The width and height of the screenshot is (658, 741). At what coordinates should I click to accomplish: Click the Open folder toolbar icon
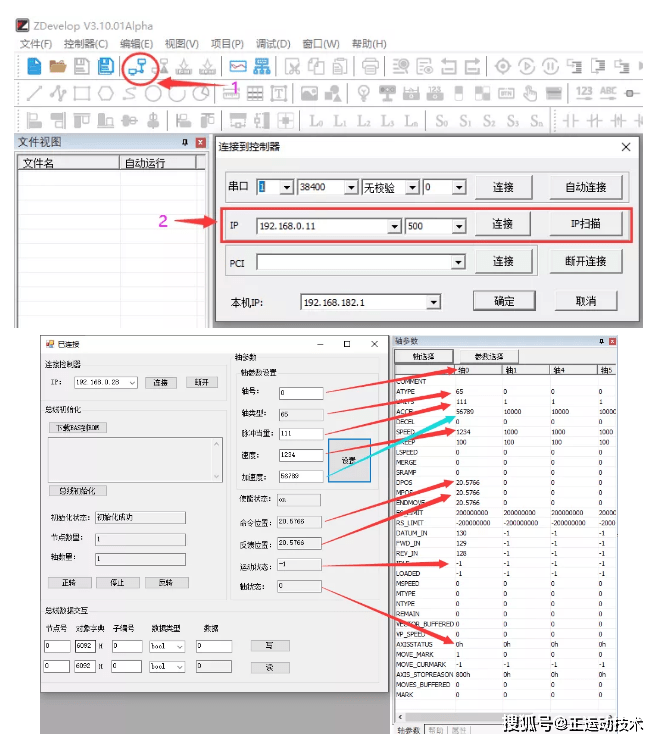[x=58, y=66]
